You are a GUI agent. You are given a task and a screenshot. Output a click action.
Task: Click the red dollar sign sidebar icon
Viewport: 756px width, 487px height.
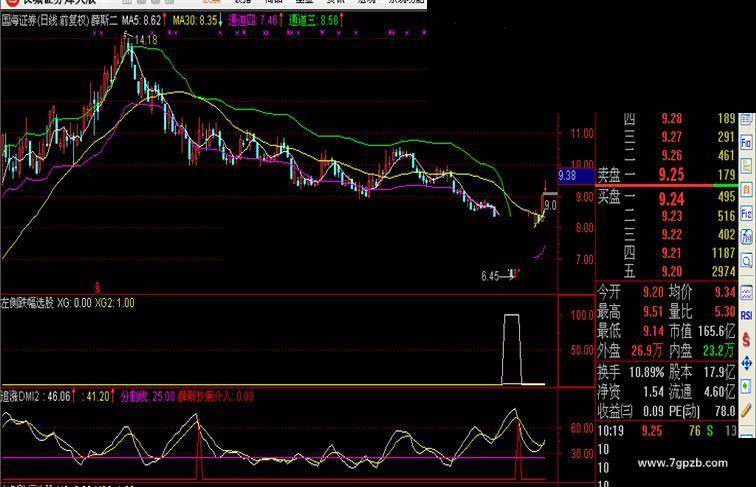click(x=746, y=339)
